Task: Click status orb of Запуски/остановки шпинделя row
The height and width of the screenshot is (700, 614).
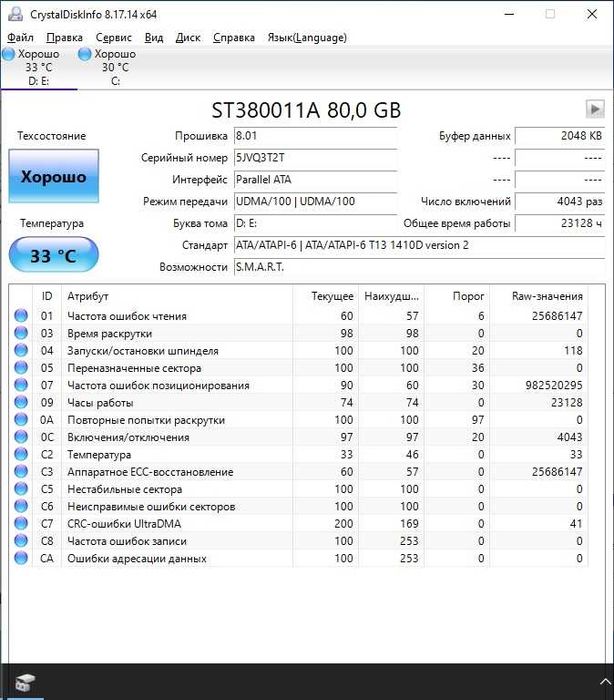Action: (21, 350)
